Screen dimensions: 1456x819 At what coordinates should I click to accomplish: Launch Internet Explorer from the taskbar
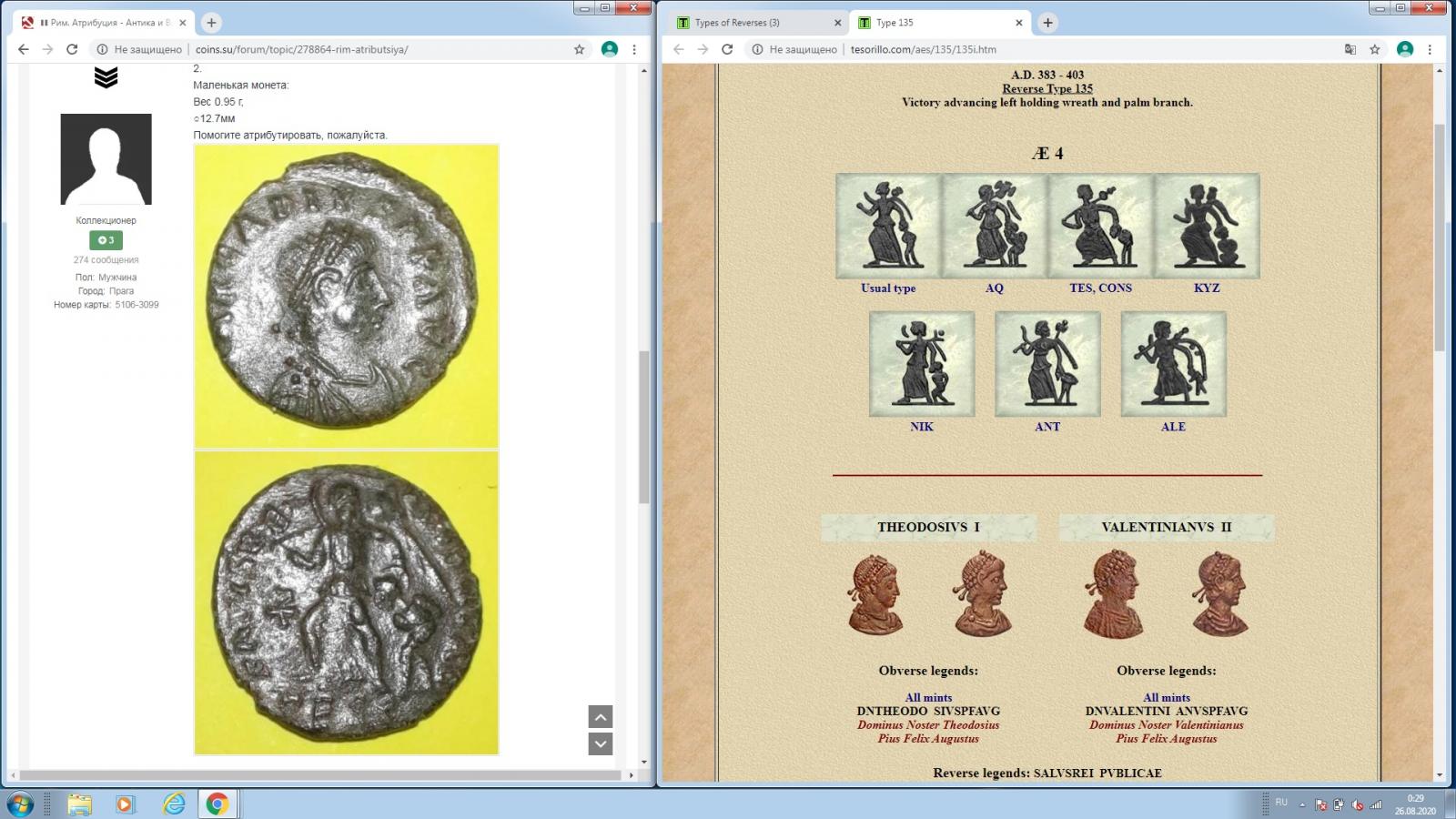click(x=173, y=804)
